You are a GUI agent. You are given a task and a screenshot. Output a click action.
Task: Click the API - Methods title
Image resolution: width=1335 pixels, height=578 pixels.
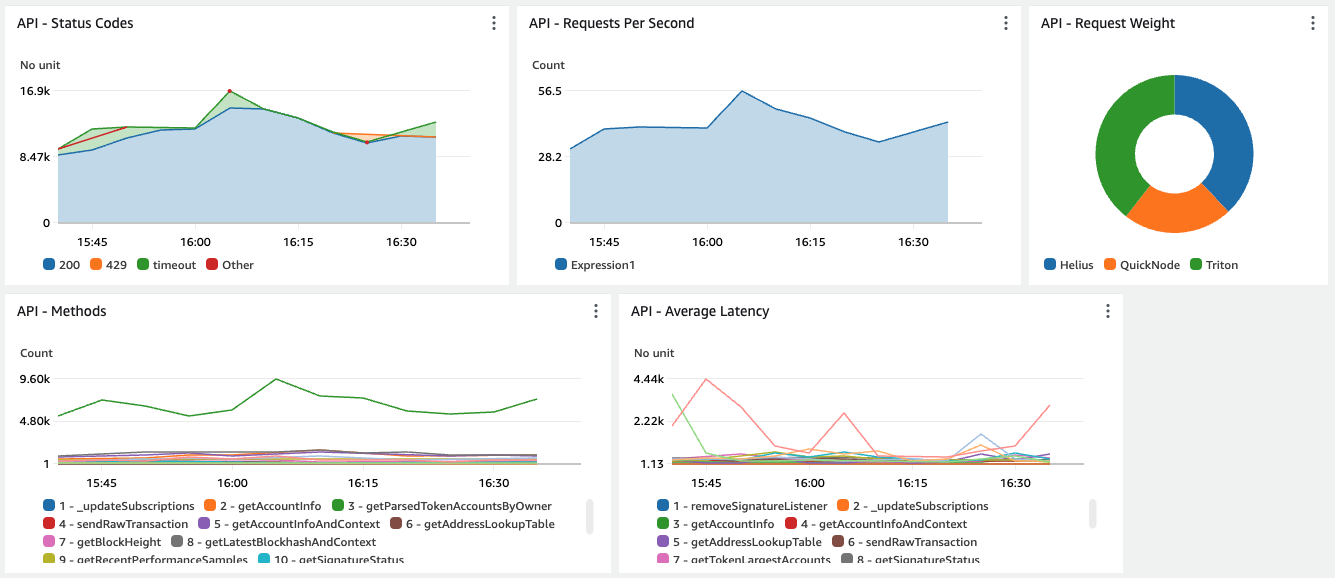pos(62,311)
